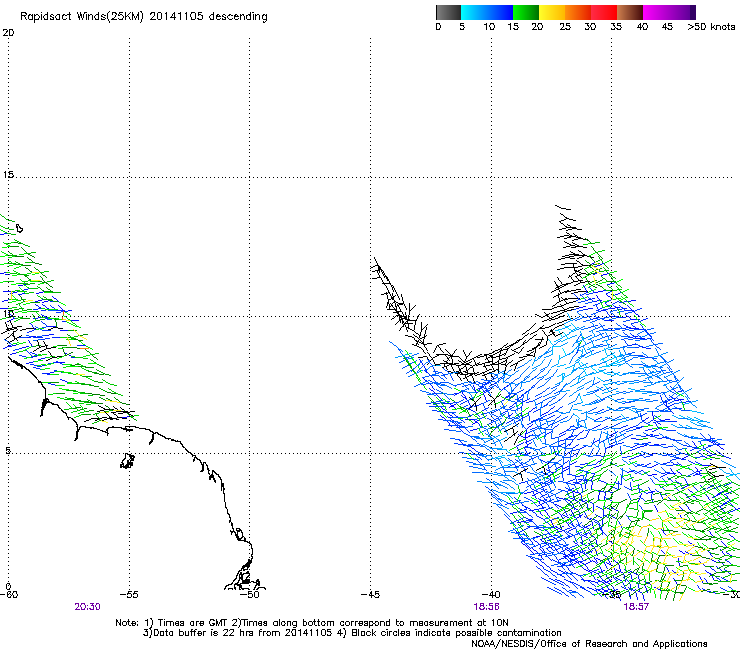Screen dimensions: 740x650
Task: Click the latitude label '5' on left axis
Action: (8, 451)
